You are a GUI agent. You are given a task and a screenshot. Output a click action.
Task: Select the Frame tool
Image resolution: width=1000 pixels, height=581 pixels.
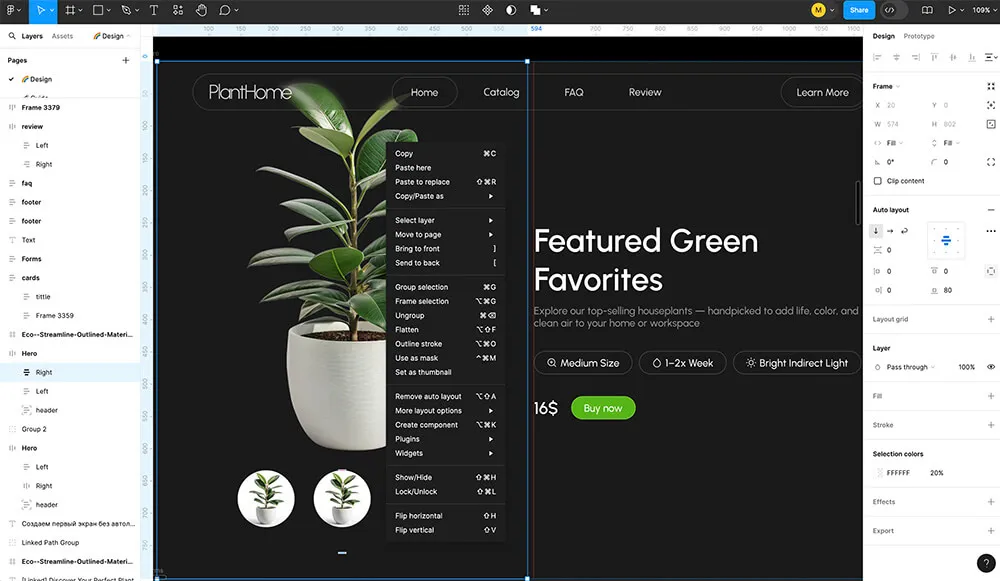[70, 10]
